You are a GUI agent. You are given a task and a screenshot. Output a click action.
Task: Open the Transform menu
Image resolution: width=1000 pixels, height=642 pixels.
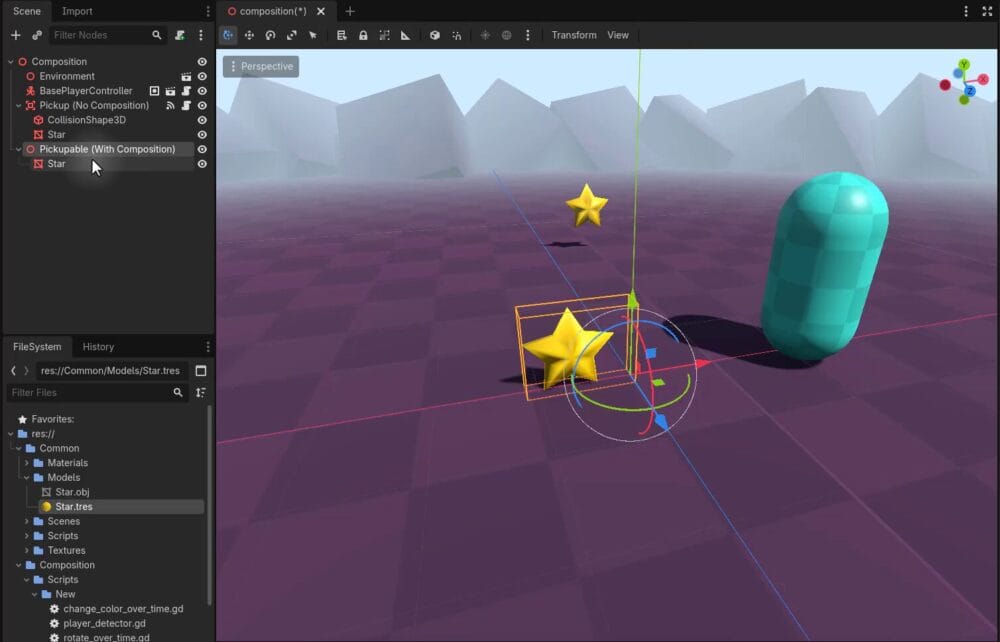pos(574,35)
